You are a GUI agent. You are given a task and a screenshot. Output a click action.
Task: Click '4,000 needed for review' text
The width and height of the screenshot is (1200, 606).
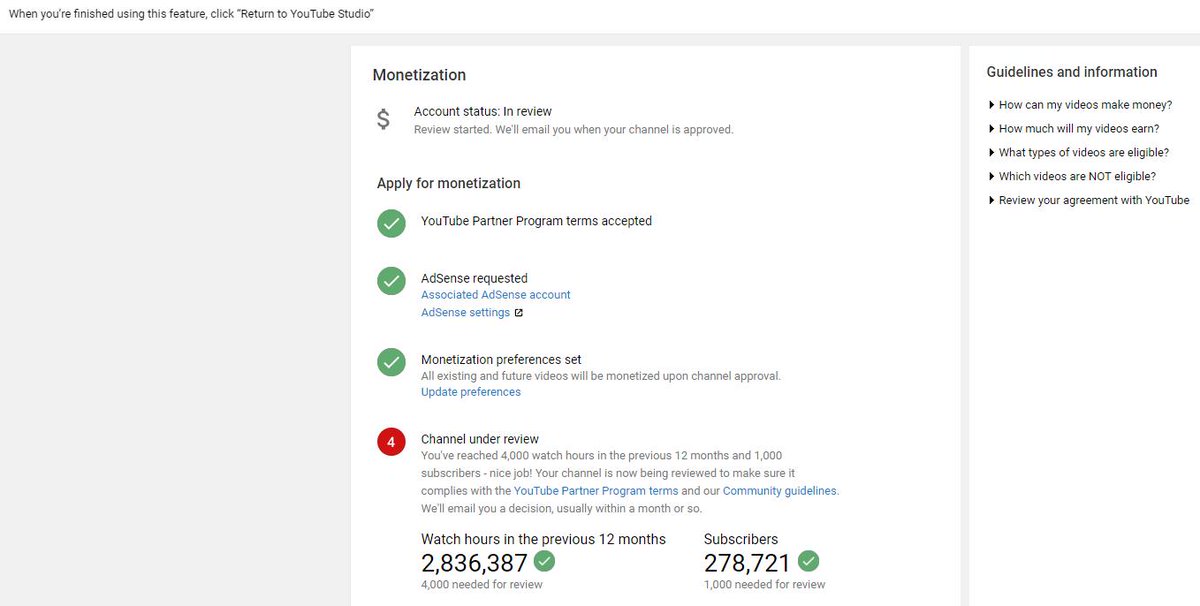coord(482,585)
